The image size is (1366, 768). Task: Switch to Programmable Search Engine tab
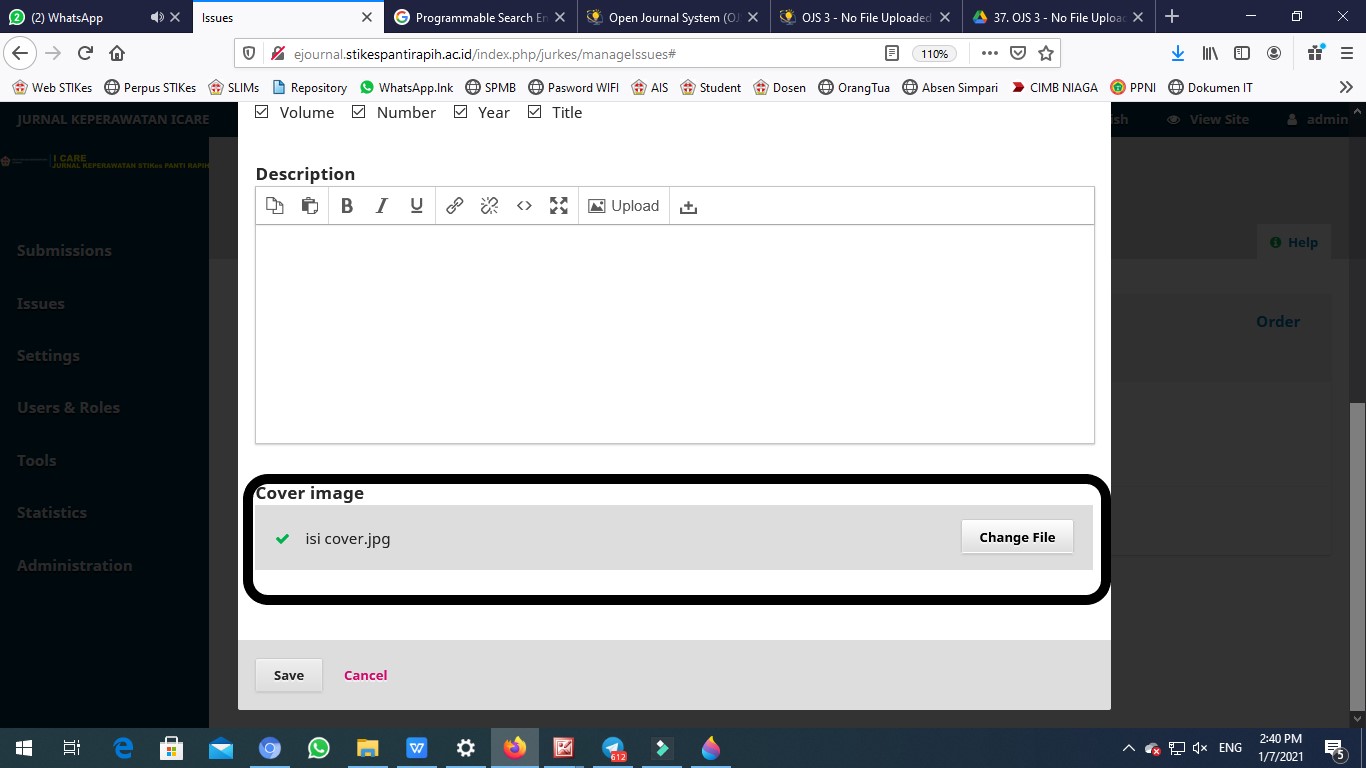click(x=475, y=17)
